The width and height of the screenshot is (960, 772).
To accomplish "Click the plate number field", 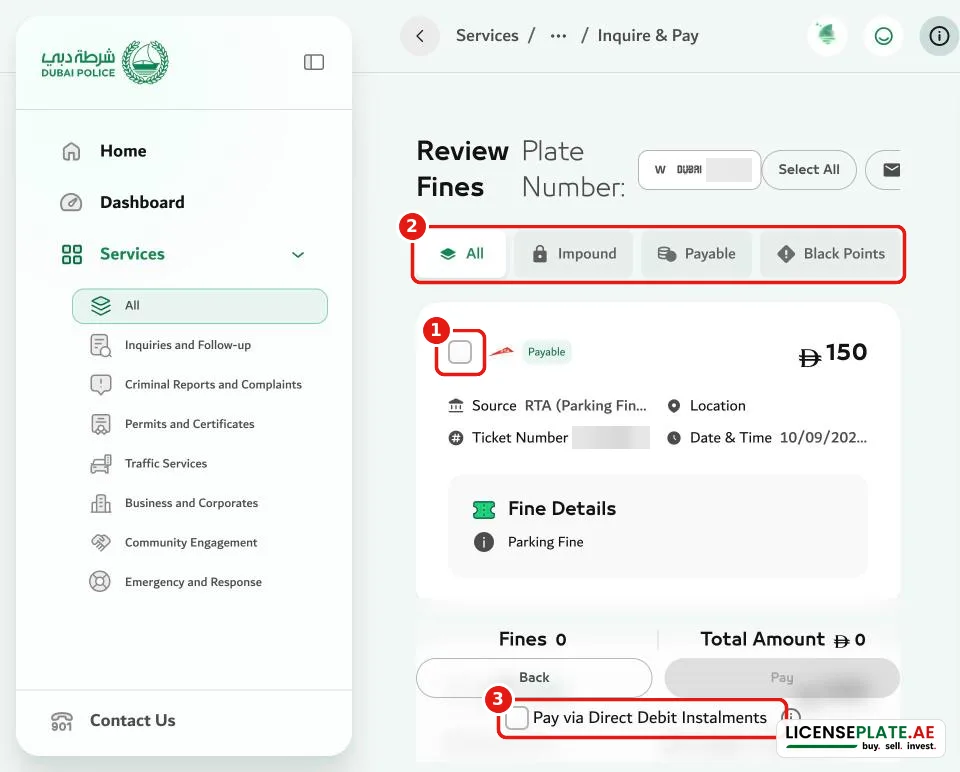I will coord(699,170).
